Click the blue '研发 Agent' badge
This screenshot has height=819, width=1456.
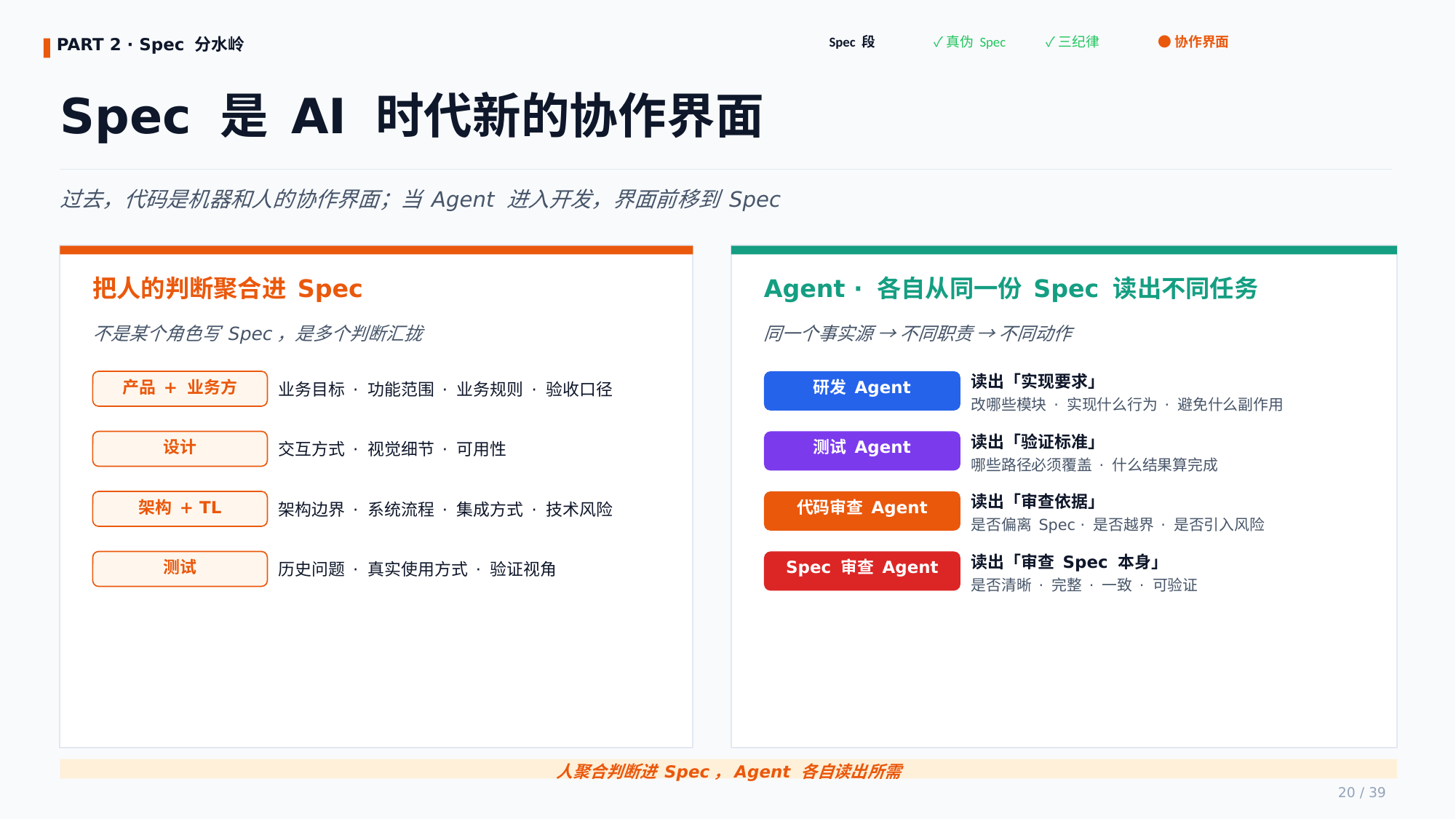862,390
